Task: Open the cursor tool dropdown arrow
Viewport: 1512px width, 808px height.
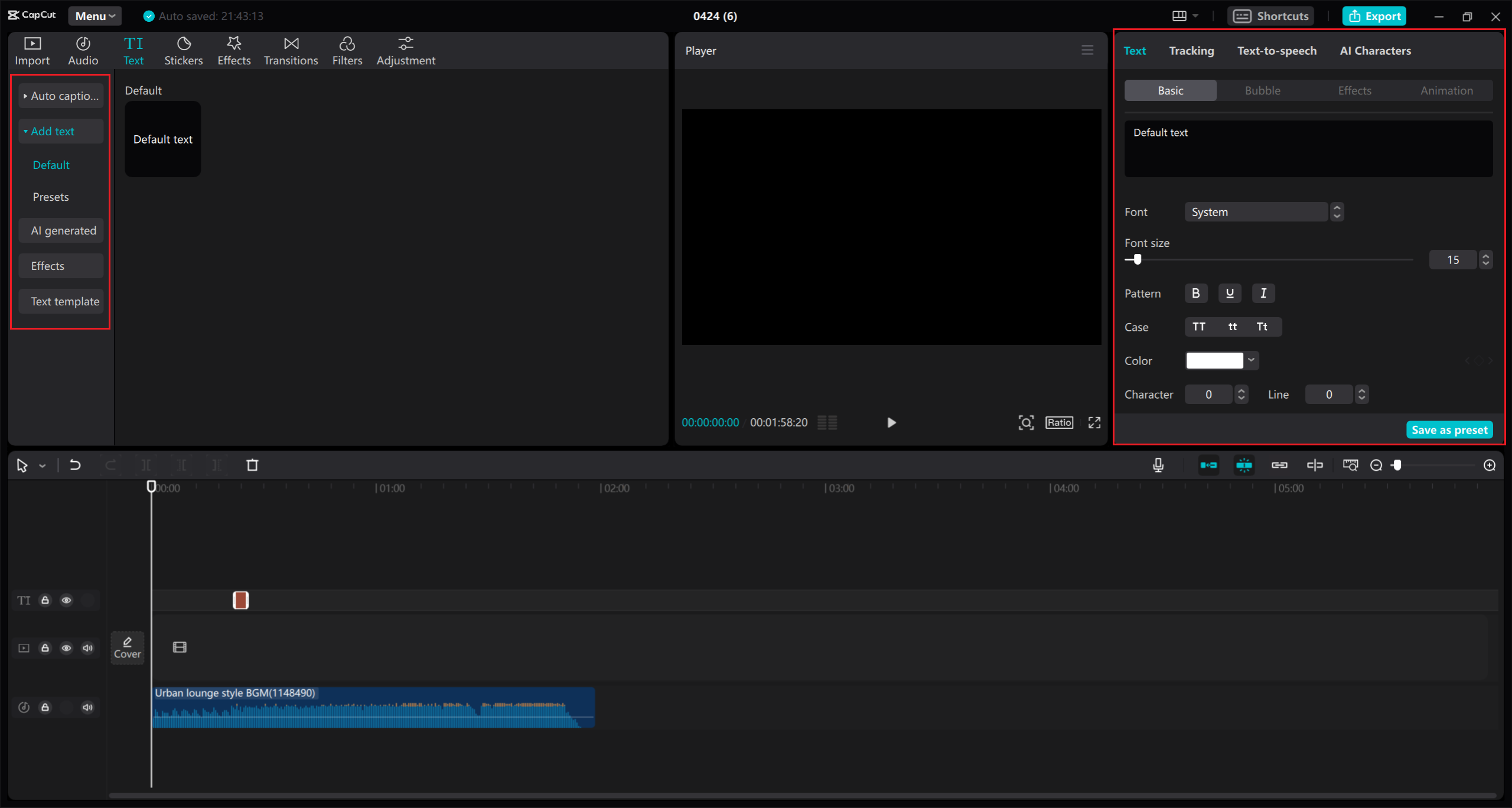Action: point(42,466)
